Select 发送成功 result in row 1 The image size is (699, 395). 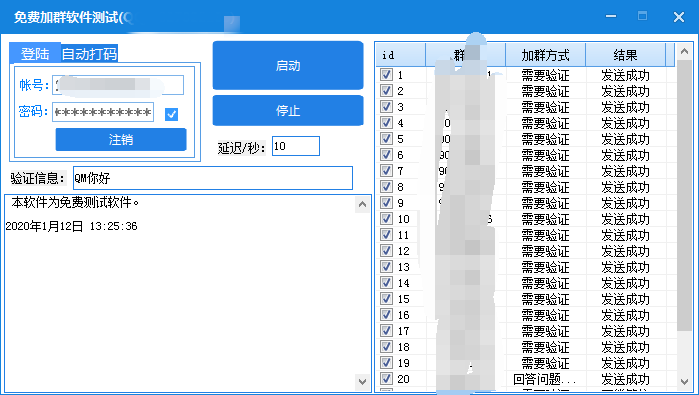(x=625, y=75)
